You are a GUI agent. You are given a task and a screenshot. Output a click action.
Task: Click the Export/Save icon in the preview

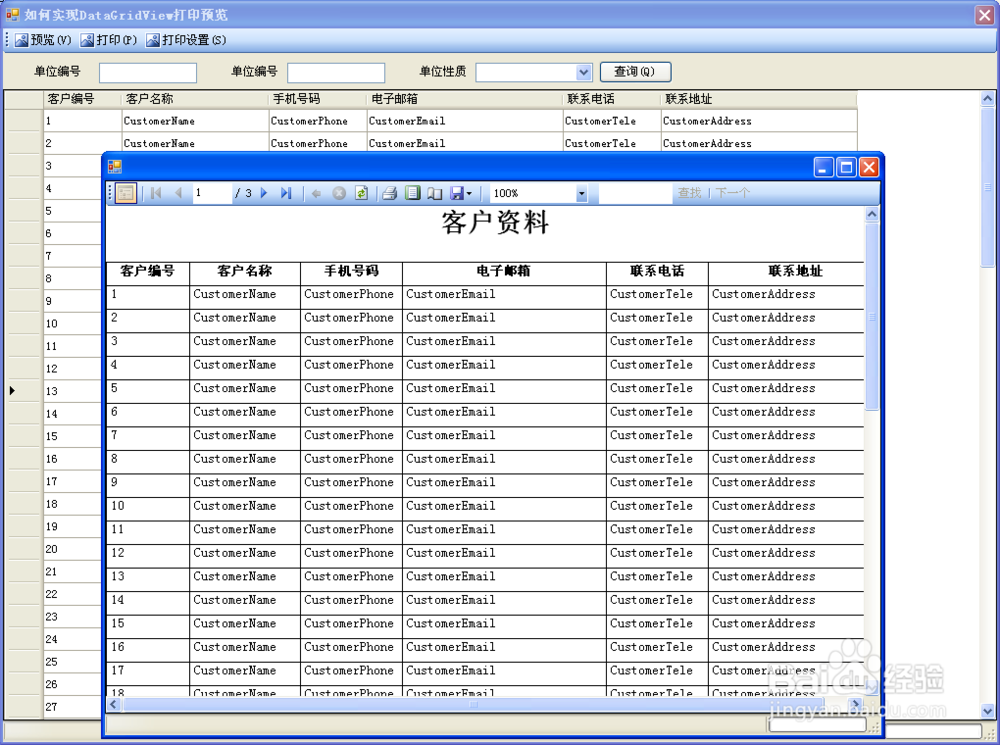click(x=456, y=193)
